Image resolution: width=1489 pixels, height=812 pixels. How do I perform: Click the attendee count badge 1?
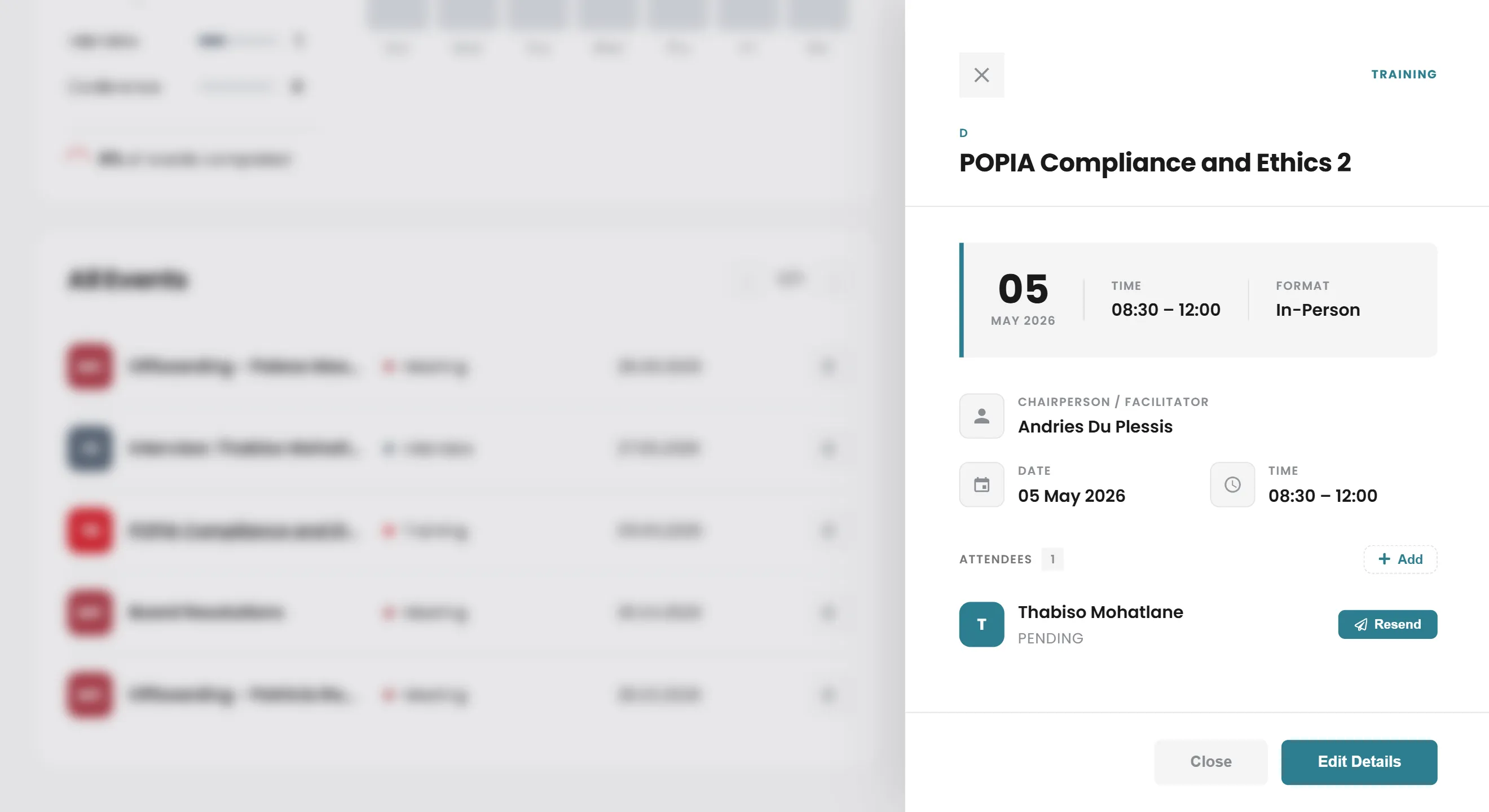pos(1052,559)
